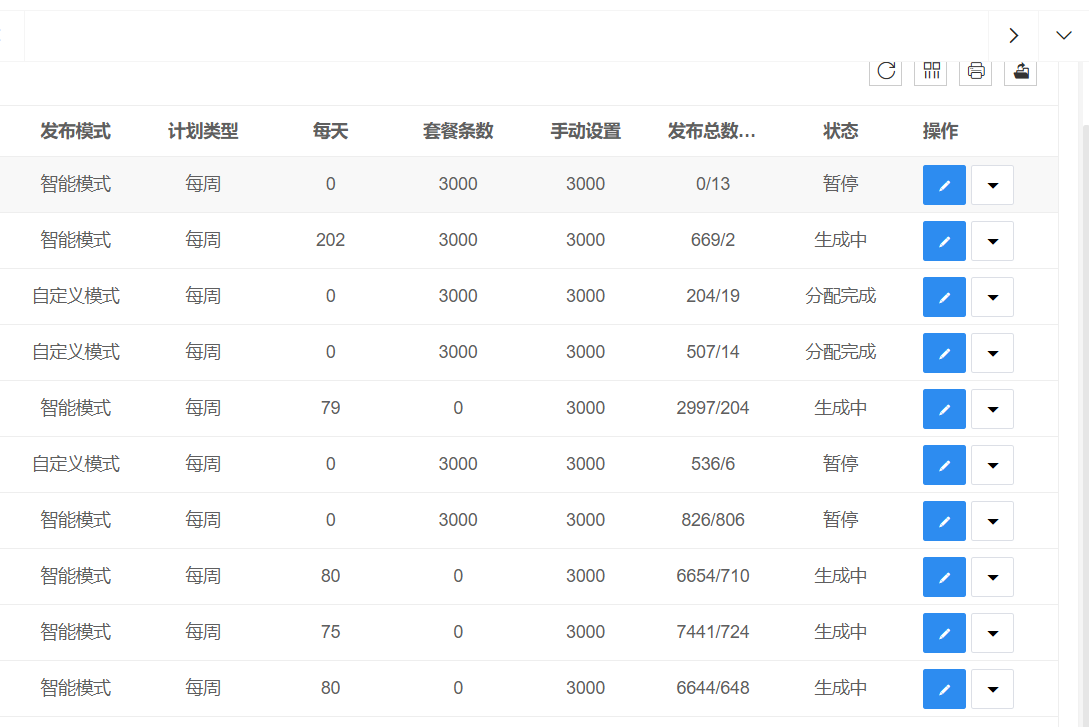Click the 状态 column header
The width and height of the screenshot is (1089, 727).
(840, 131)
